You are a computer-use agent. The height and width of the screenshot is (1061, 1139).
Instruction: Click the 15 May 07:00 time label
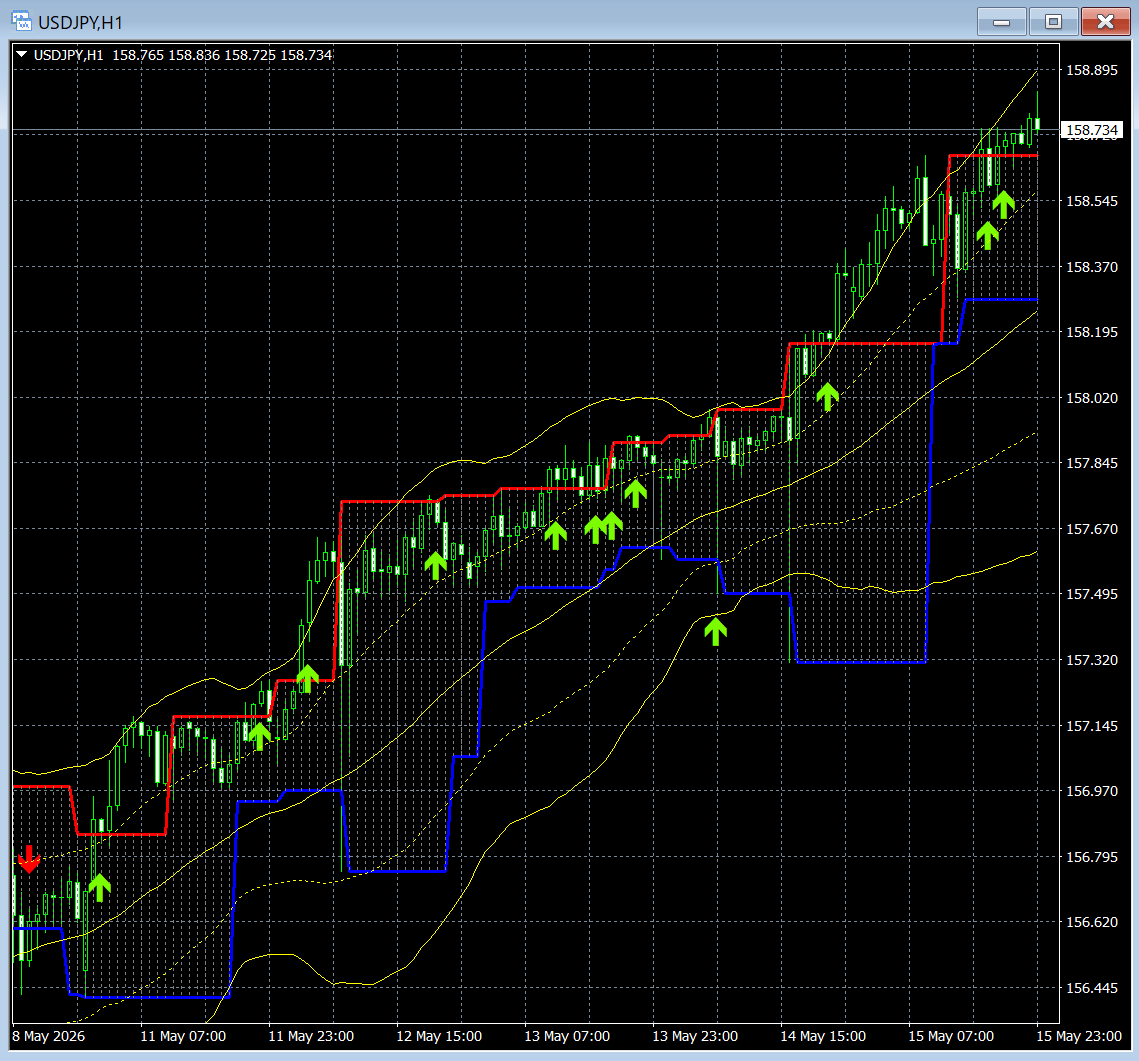(951, 1036)
